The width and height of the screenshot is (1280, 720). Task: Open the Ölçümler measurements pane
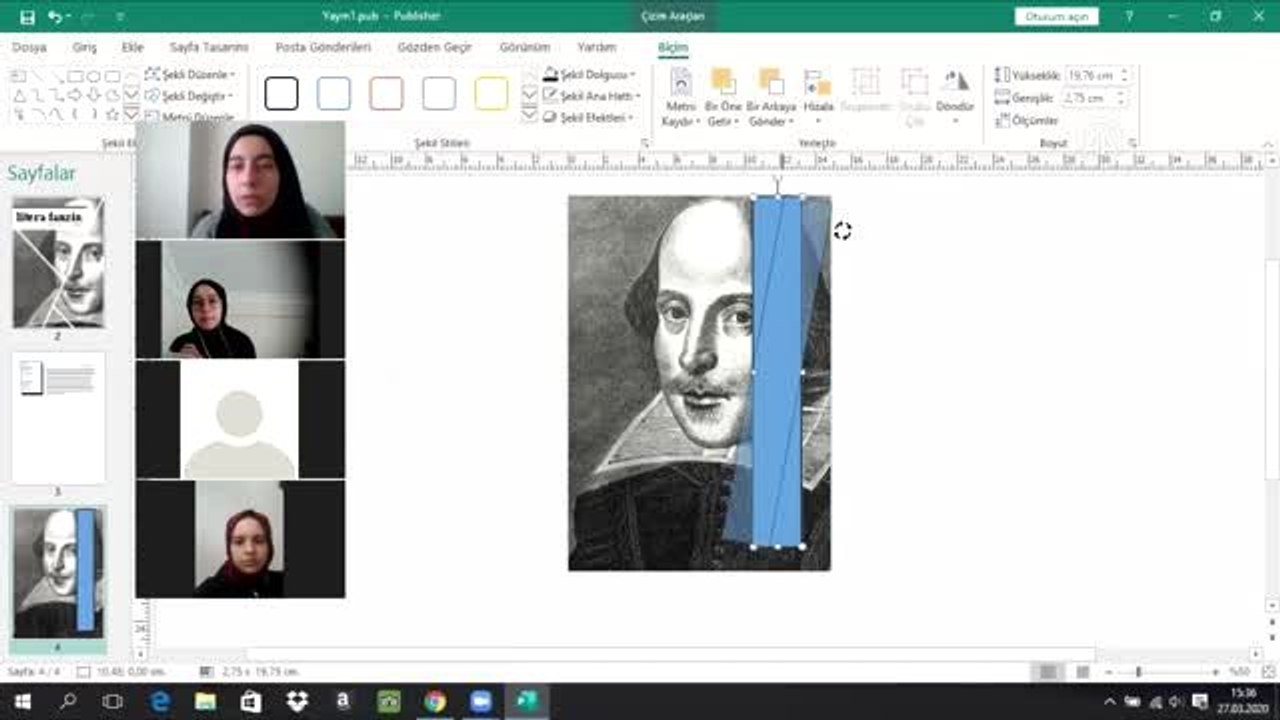click(x=1027, y=120)
